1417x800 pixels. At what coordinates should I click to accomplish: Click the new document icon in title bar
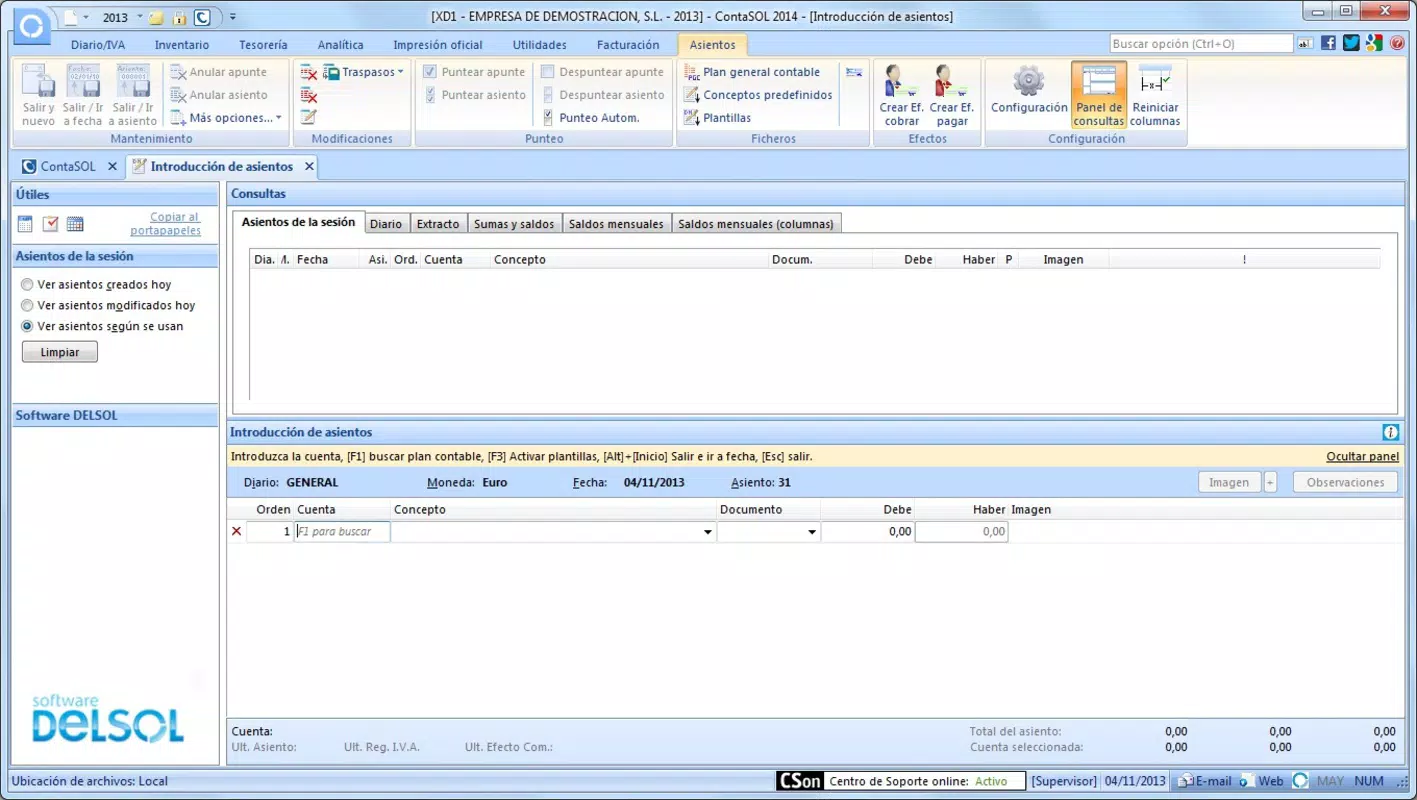(70, 17)
